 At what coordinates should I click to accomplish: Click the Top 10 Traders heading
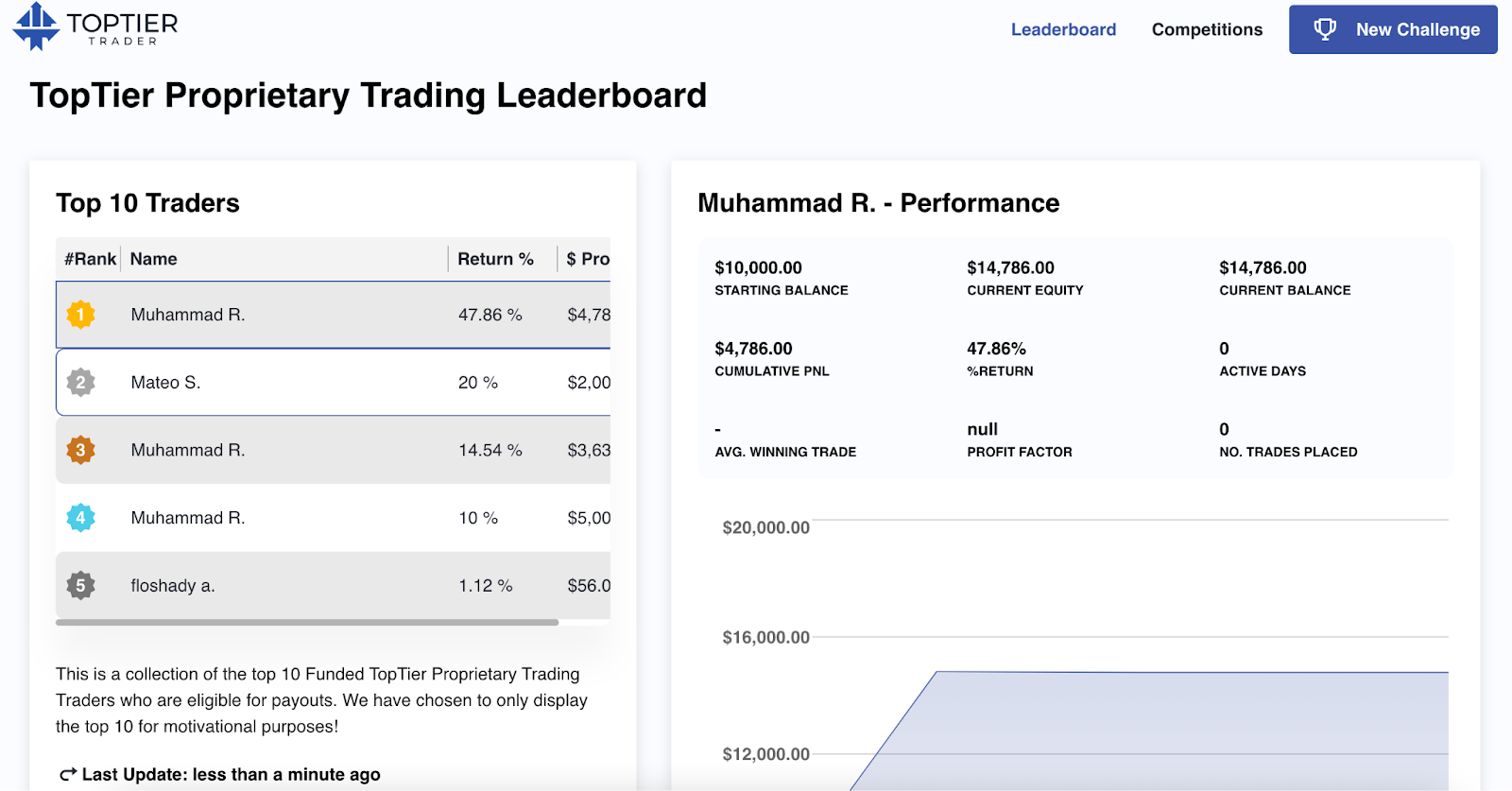click(x=147, y=203)
